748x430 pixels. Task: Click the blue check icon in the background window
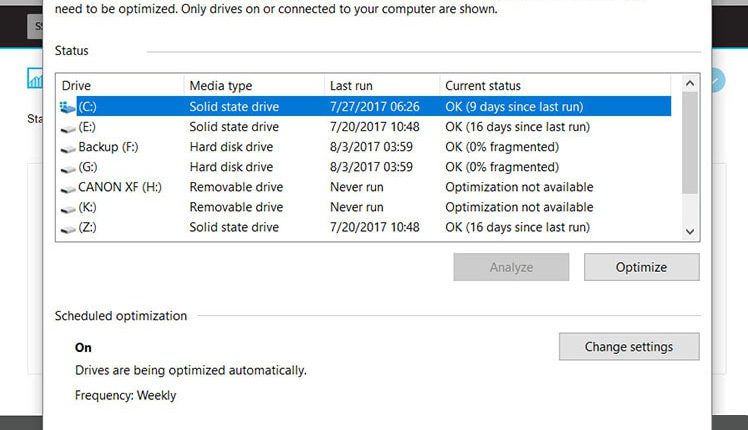pyautogui.click(x=718, y=80)
